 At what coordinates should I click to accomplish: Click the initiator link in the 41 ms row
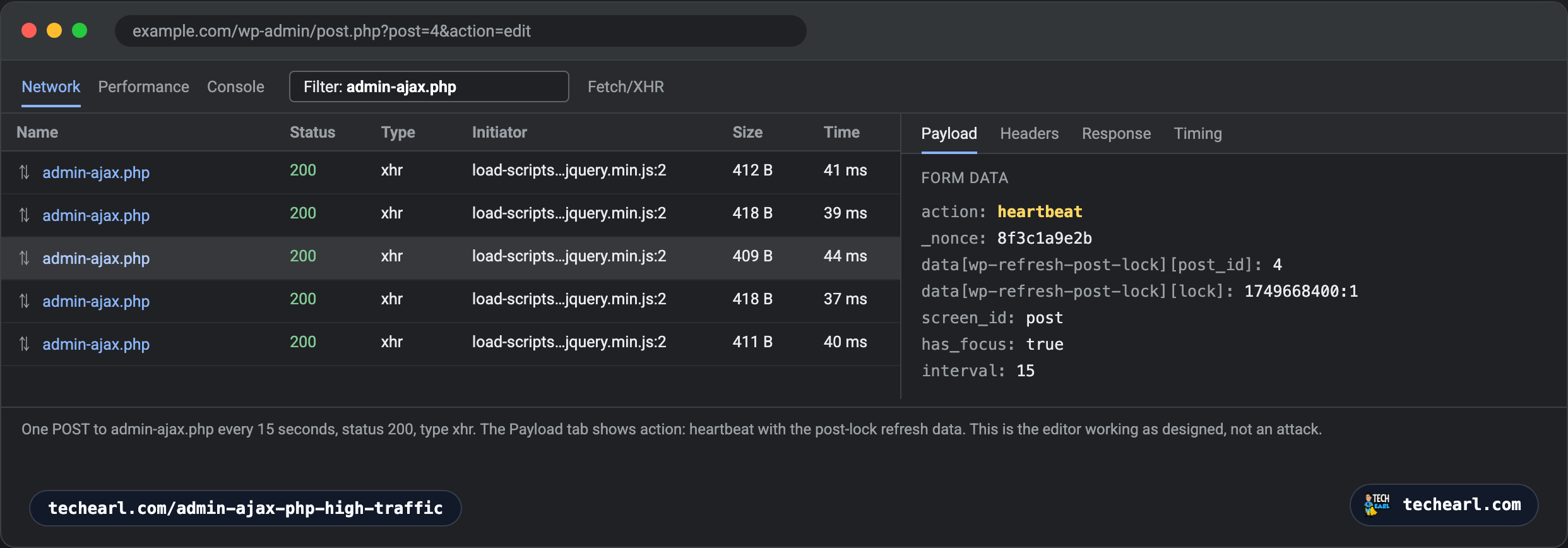click(x=569, y=170)
